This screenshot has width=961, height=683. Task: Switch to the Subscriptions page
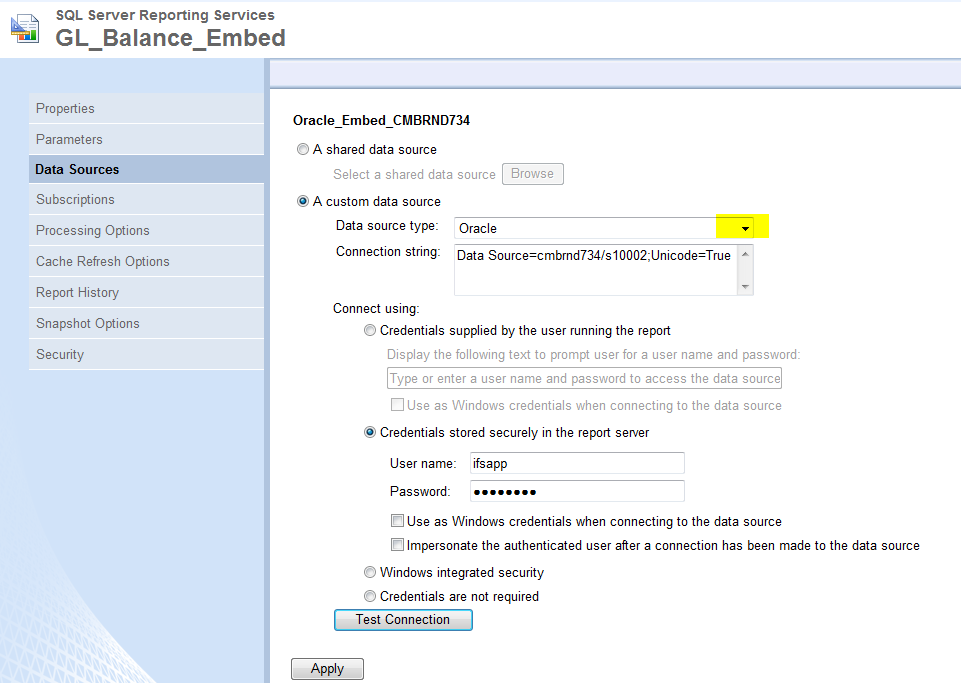point(75,200)
